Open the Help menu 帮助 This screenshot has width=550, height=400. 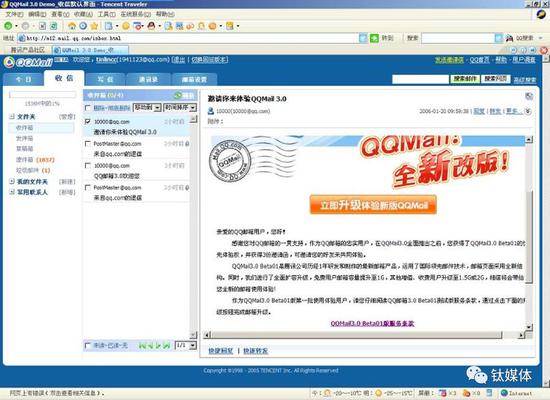tap(165, 14)
